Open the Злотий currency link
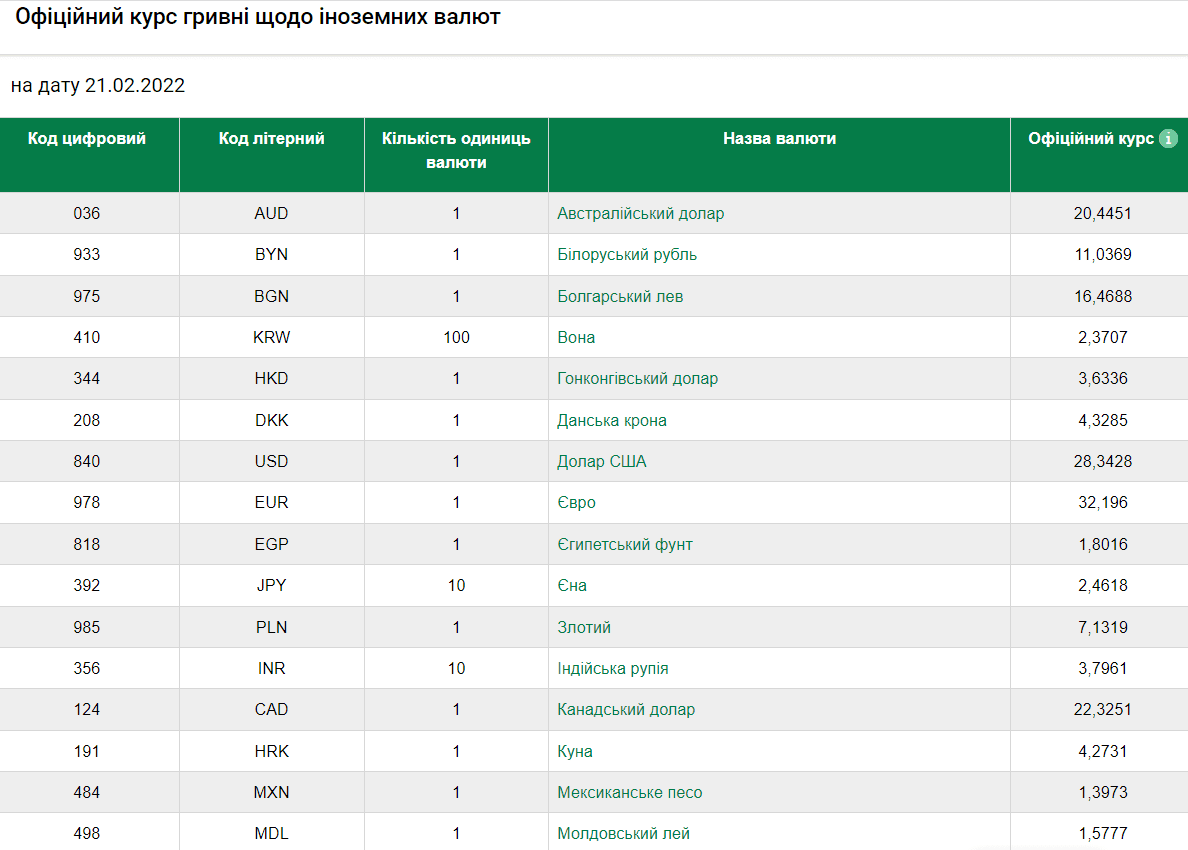Screen dimensions: 1188x850 [583, 627]
